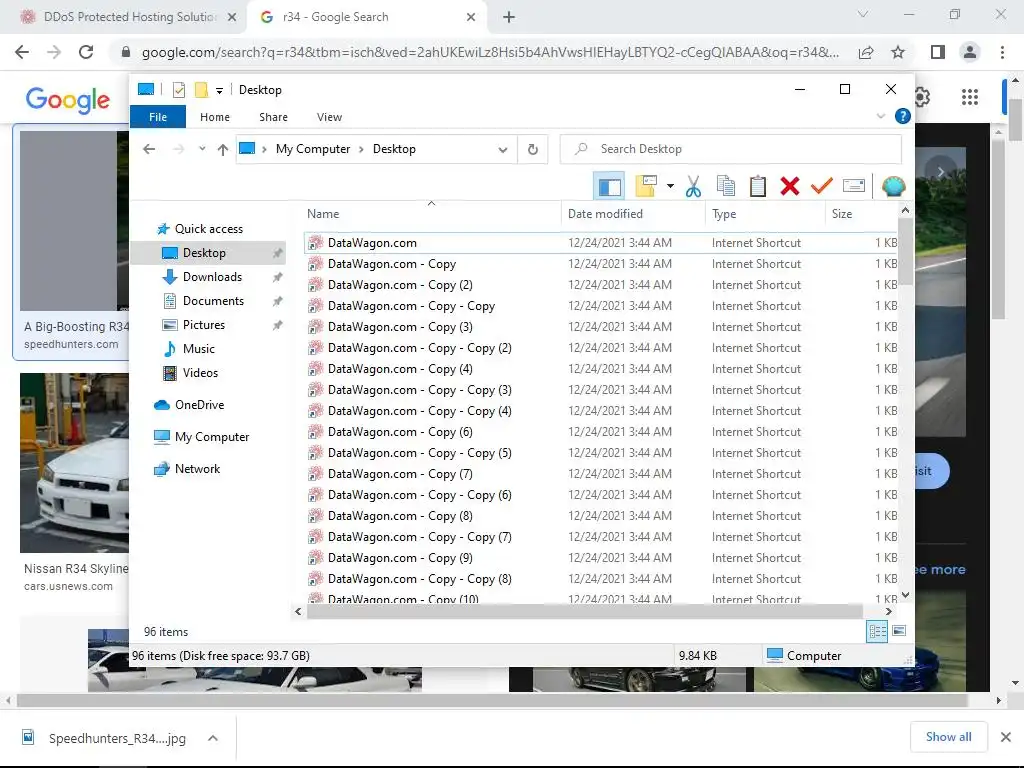1024x768 pixels.
Task: Open download options chevron for Speedhunters file
Action: click(x=213, y=739)
